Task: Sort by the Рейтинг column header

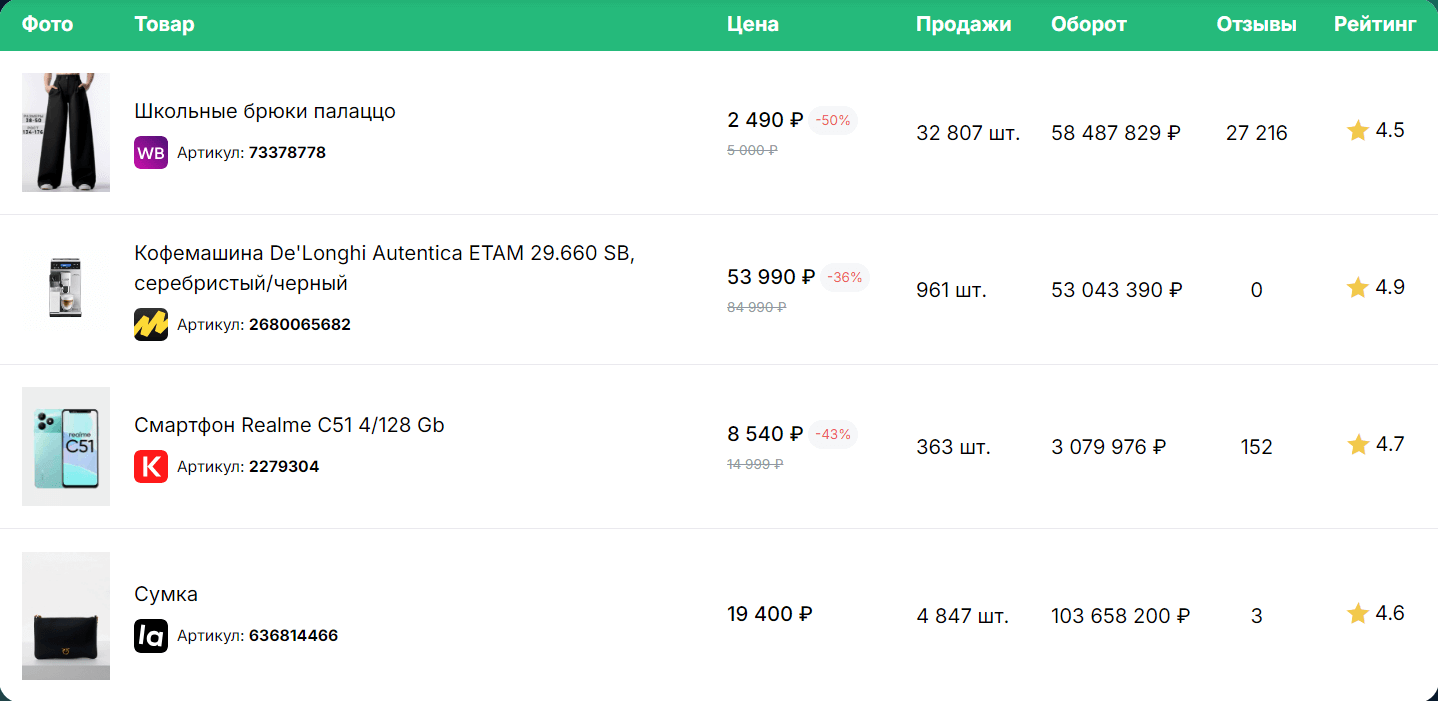Action: pyautogui.click(x=1375, y=24)
